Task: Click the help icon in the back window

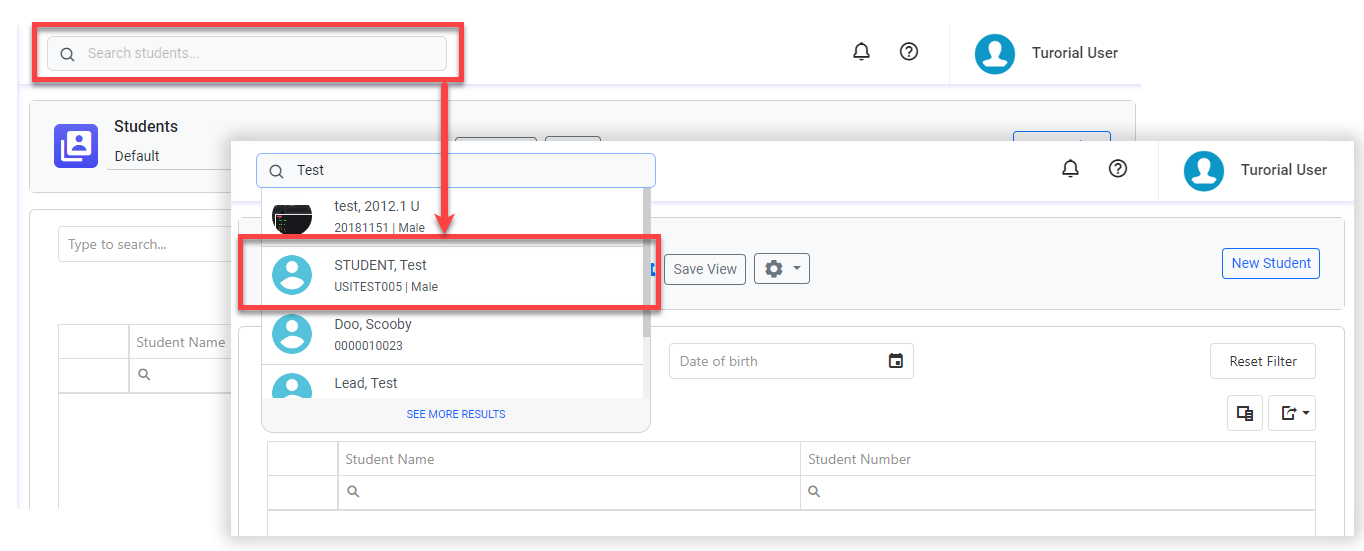Action: pyautogui.click(x=909, y=52)
